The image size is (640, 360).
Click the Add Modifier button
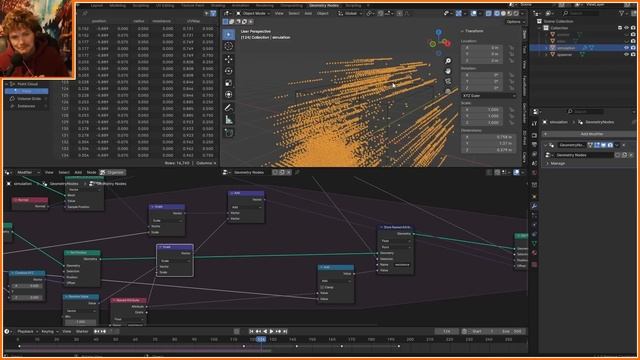tap(588, 134)
